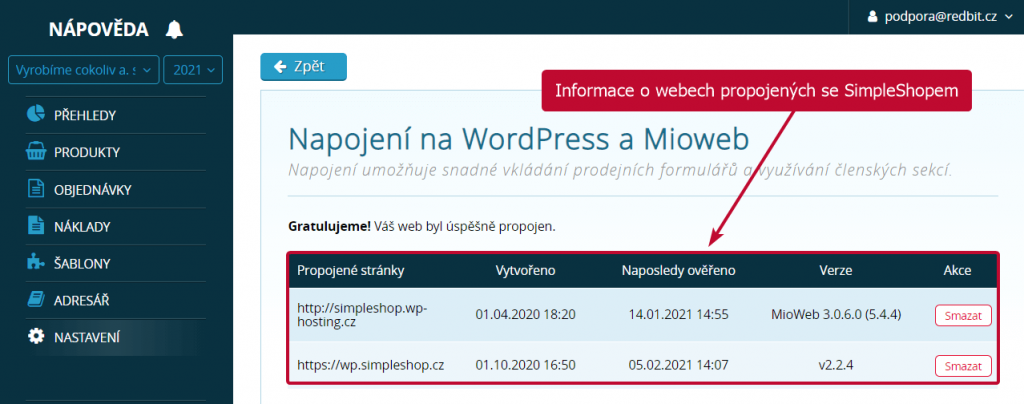Go to PRODUKTY section
Image resolution: width=1024 pixels, height=404 pixels.
coord(87,153)
